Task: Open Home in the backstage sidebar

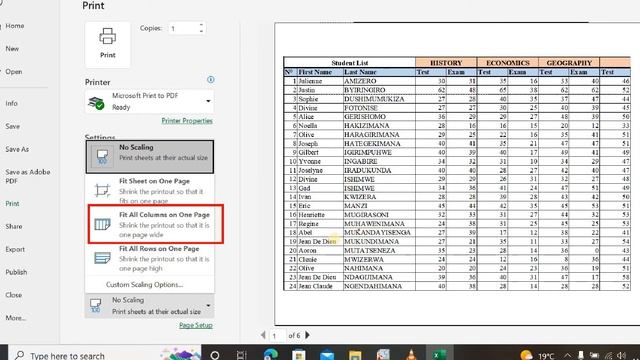Action: (15, 26)
